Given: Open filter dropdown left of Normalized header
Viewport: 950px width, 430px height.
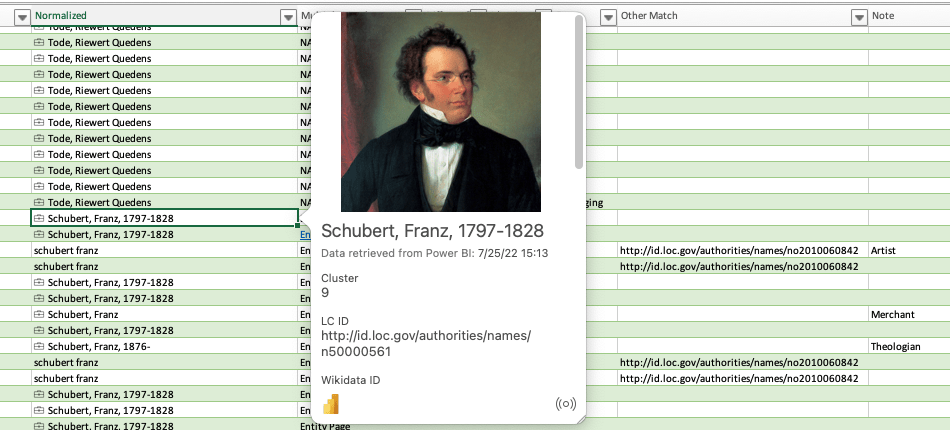Looking at the screenshot, I should coord(22,18).
